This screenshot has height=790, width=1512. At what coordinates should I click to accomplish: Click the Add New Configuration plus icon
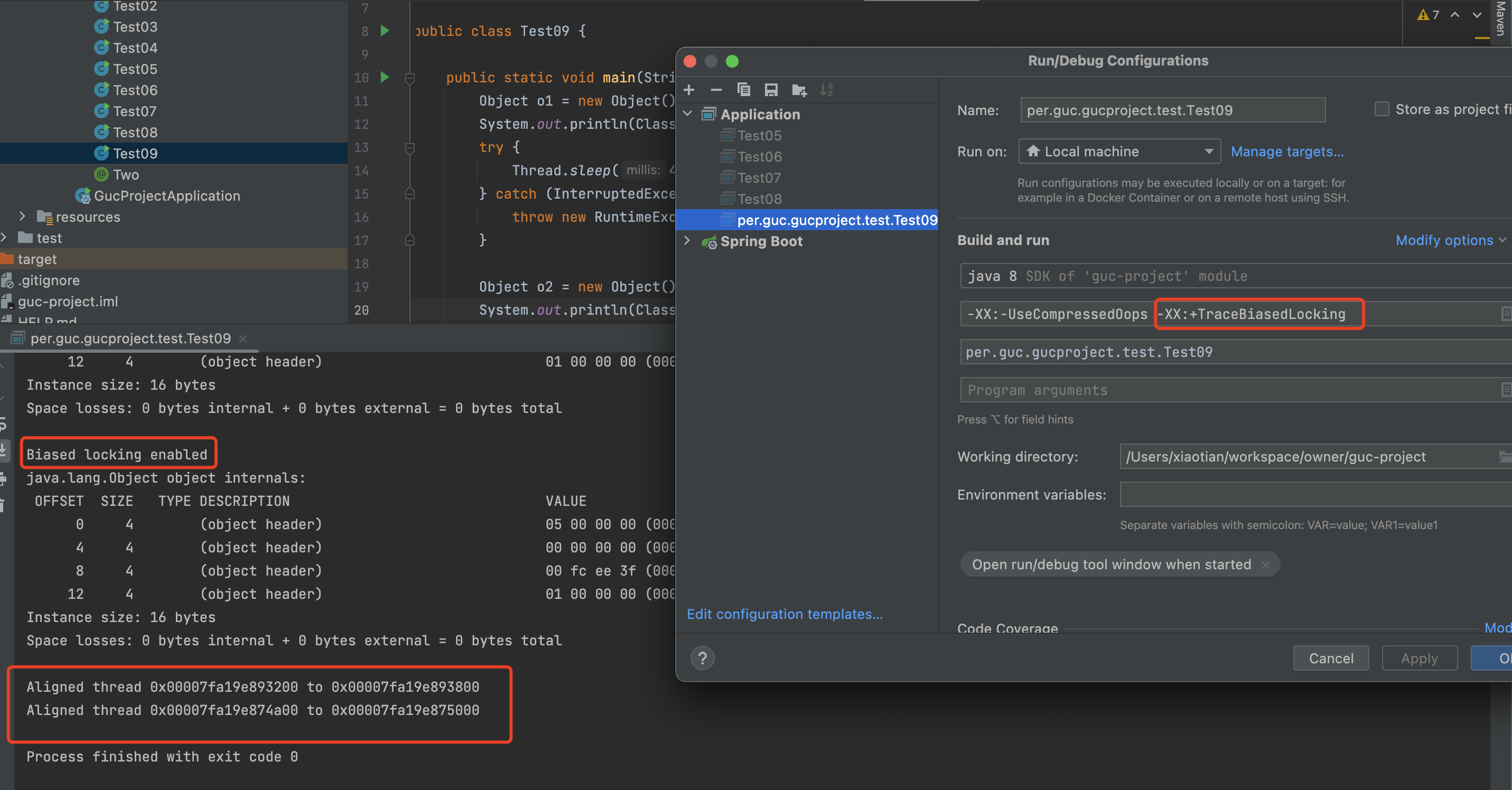coord(689,90)
